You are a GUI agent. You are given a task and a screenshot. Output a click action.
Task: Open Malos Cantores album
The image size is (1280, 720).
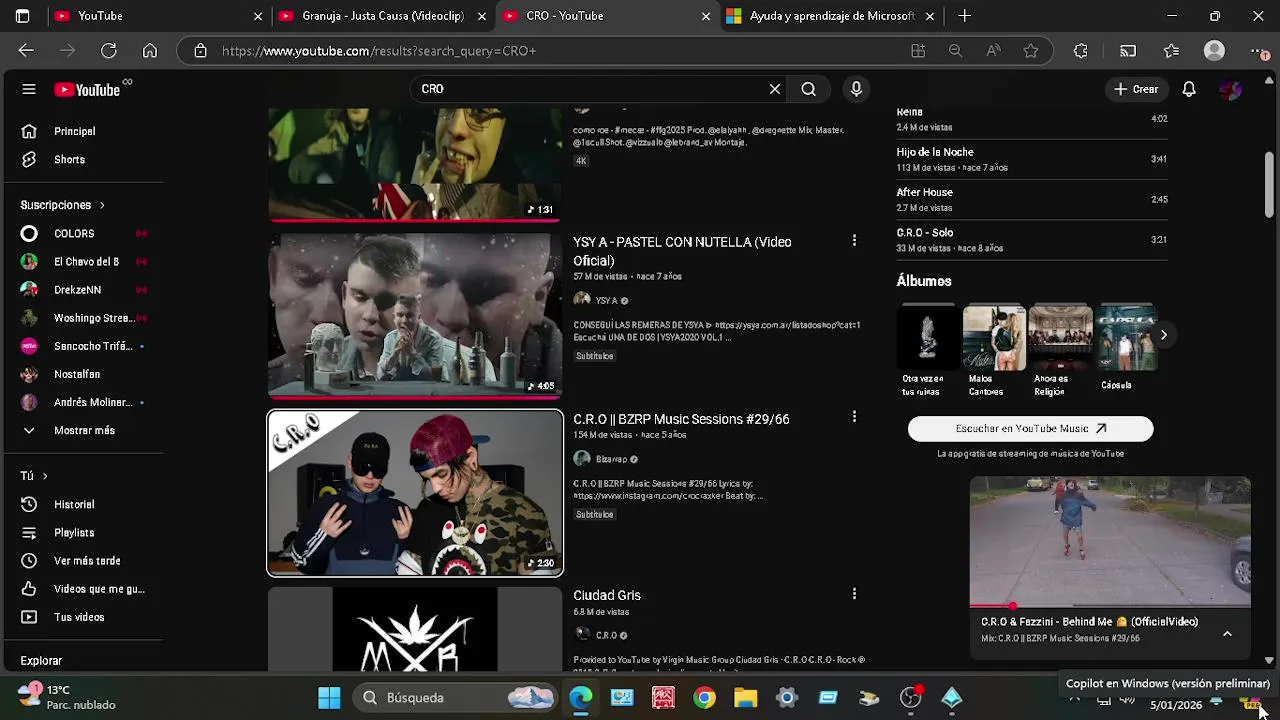(994, 339)
